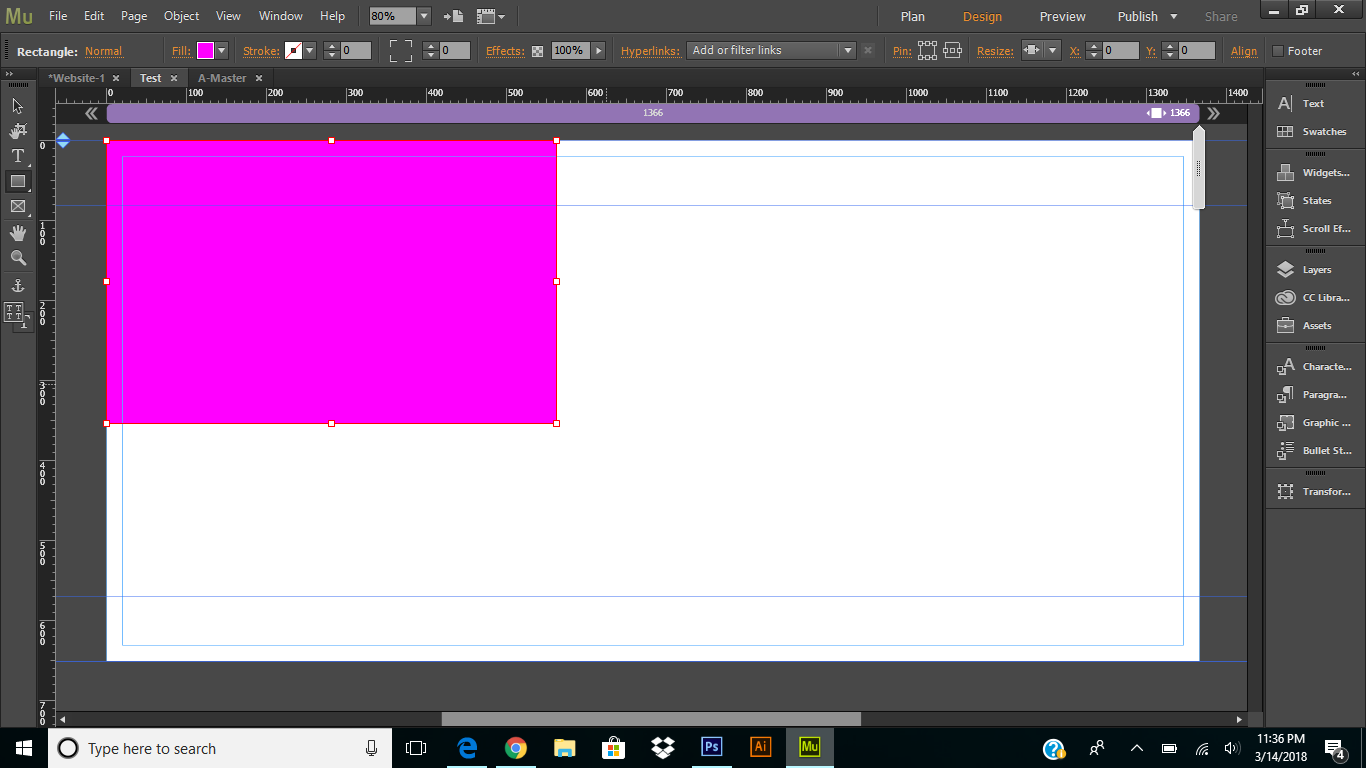Expand the right panel dock arrows
This screenshot has width=1366, height=768.
tap(1355, 74)
